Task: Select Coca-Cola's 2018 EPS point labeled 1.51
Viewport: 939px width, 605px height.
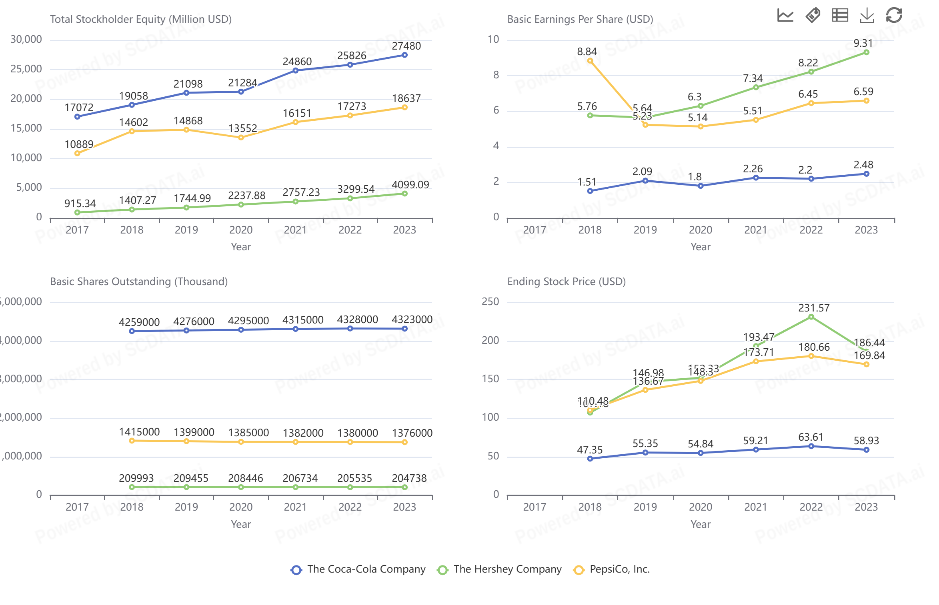Action: 589,191
